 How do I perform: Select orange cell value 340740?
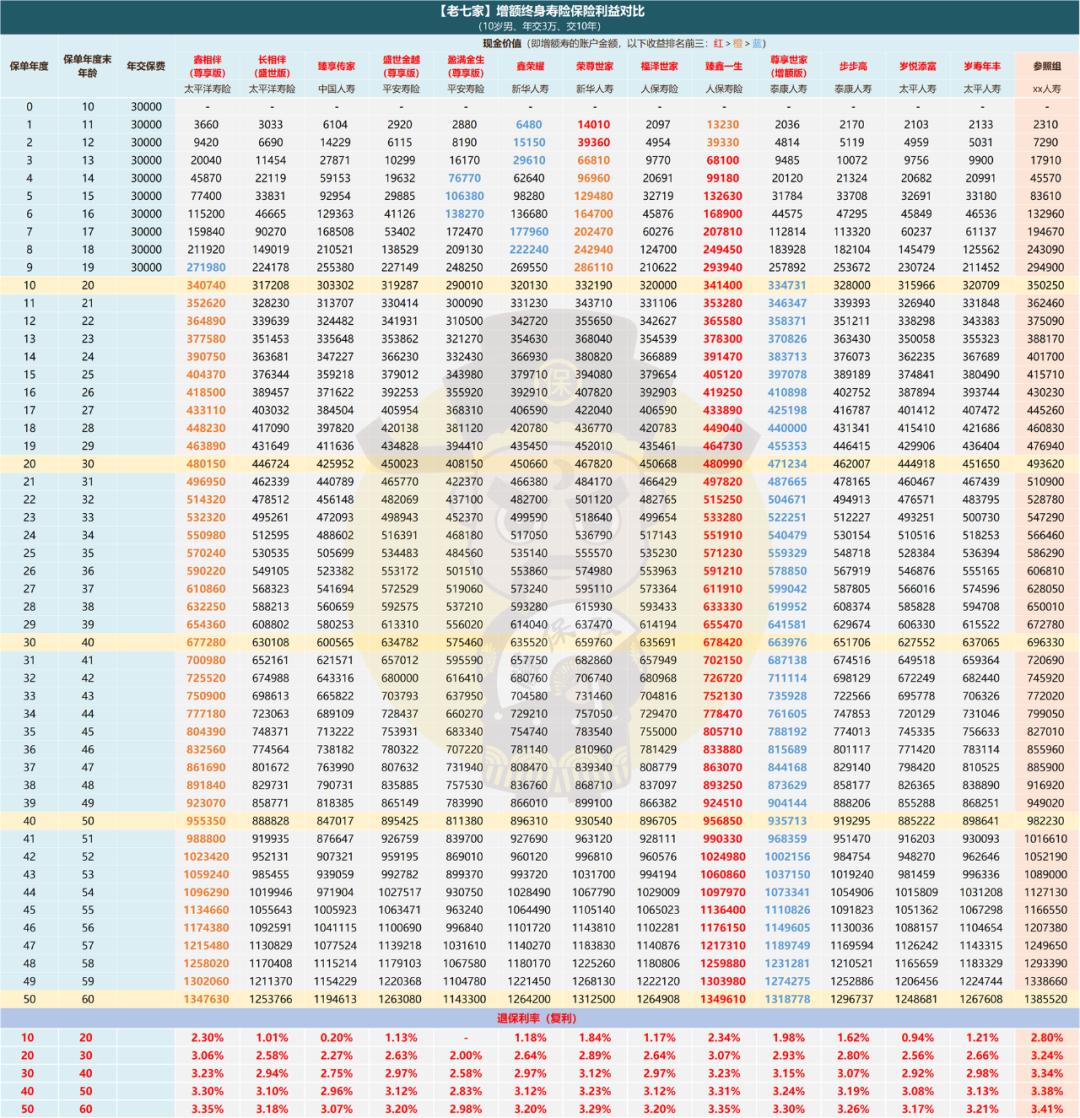[206, 285]
